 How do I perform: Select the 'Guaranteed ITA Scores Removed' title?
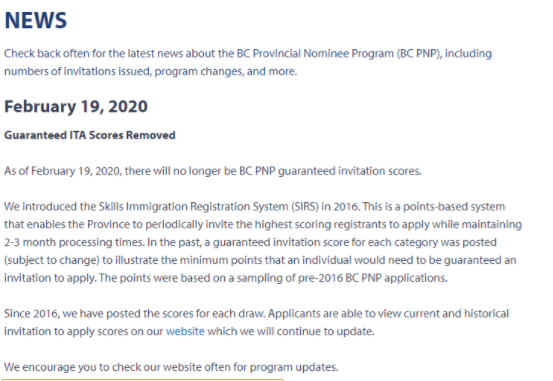tap(90, 135)
